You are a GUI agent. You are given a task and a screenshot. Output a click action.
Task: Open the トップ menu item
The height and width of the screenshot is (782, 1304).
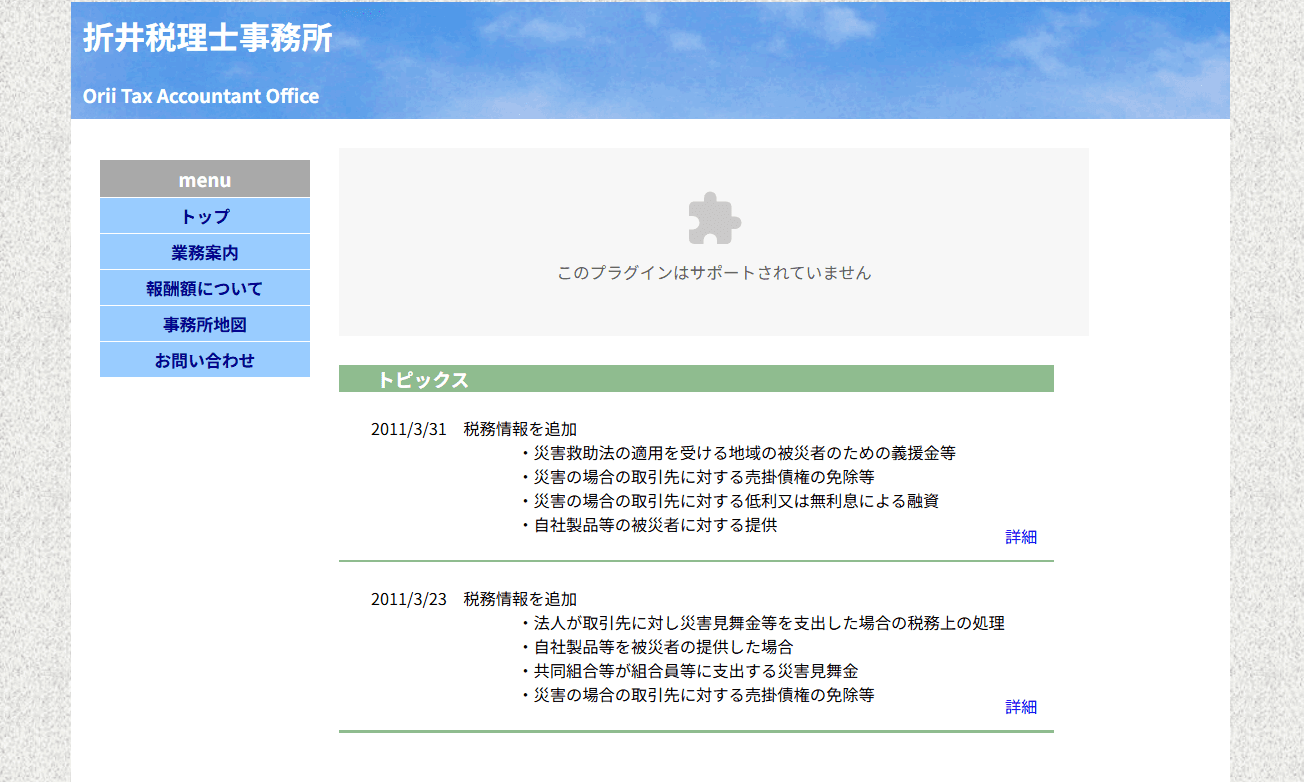[204, 216]
